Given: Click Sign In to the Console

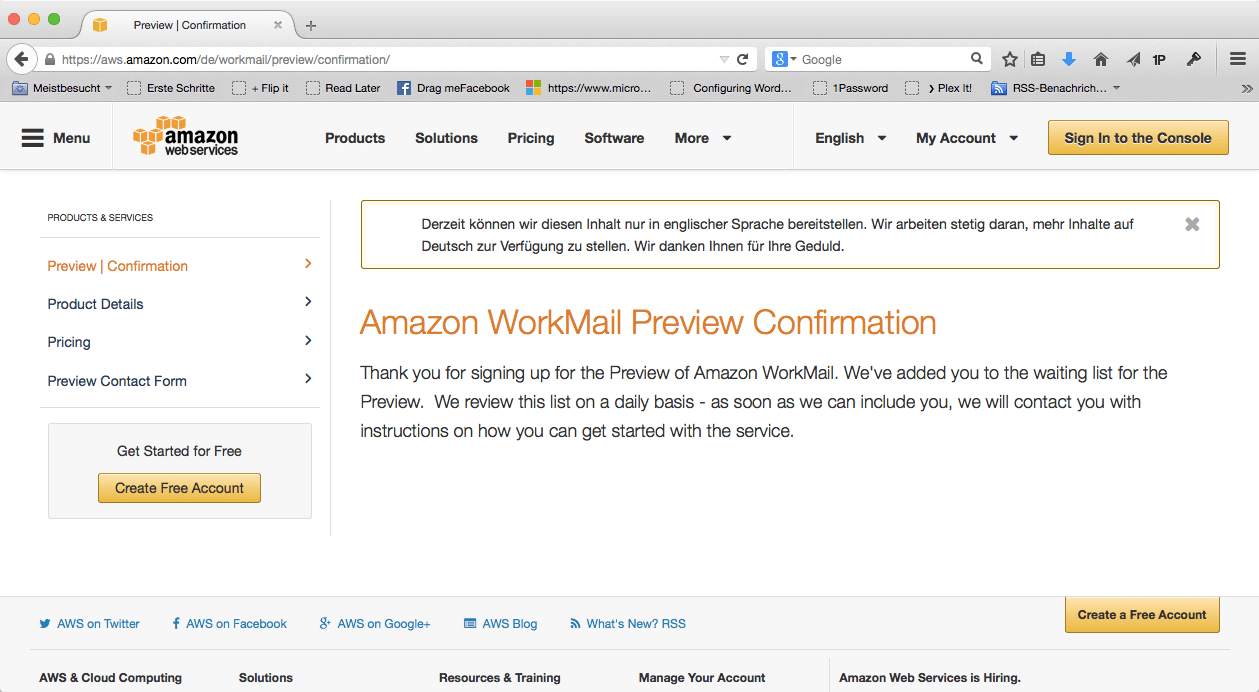Looking at the screenshot, I should pyautogui.click(x=1138, y=138).
